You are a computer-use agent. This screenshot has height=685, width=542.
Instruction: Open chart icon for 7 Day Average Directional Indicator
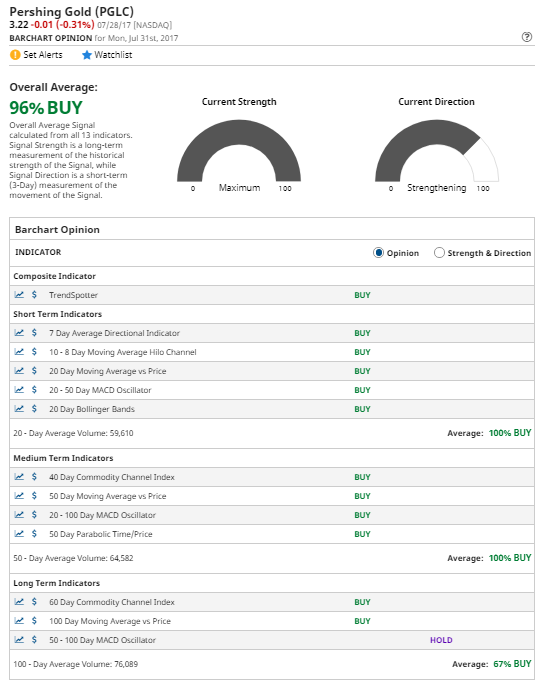(x=19, y=332)
